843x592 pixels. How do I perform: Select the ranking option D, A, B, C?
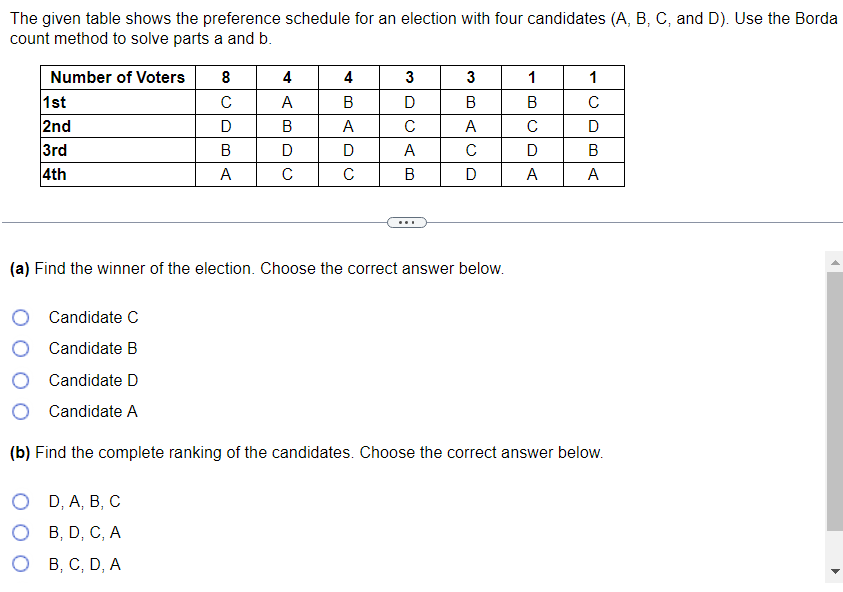[20, 501]
